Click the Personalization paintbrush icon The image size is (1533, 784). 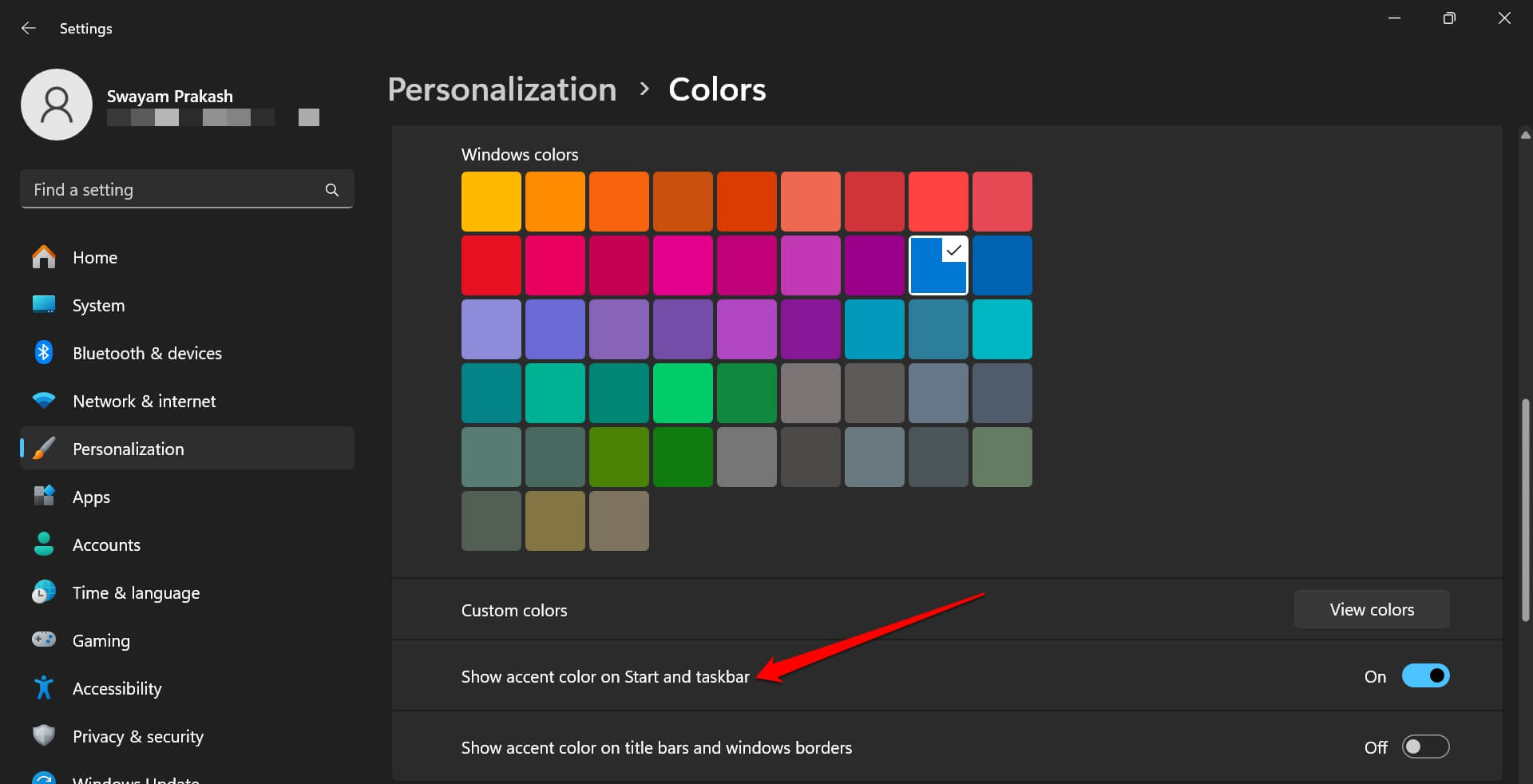pyautogui.click(x=44, y=448)
